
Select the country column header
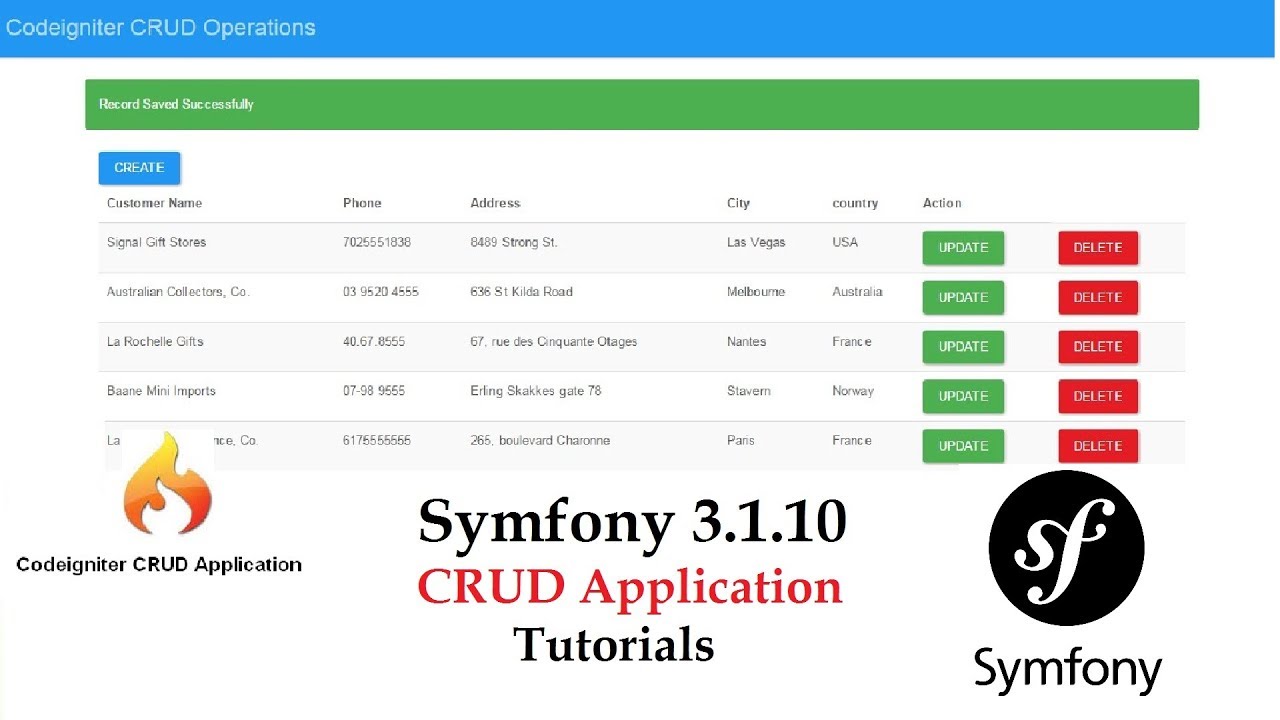[855, 203]
